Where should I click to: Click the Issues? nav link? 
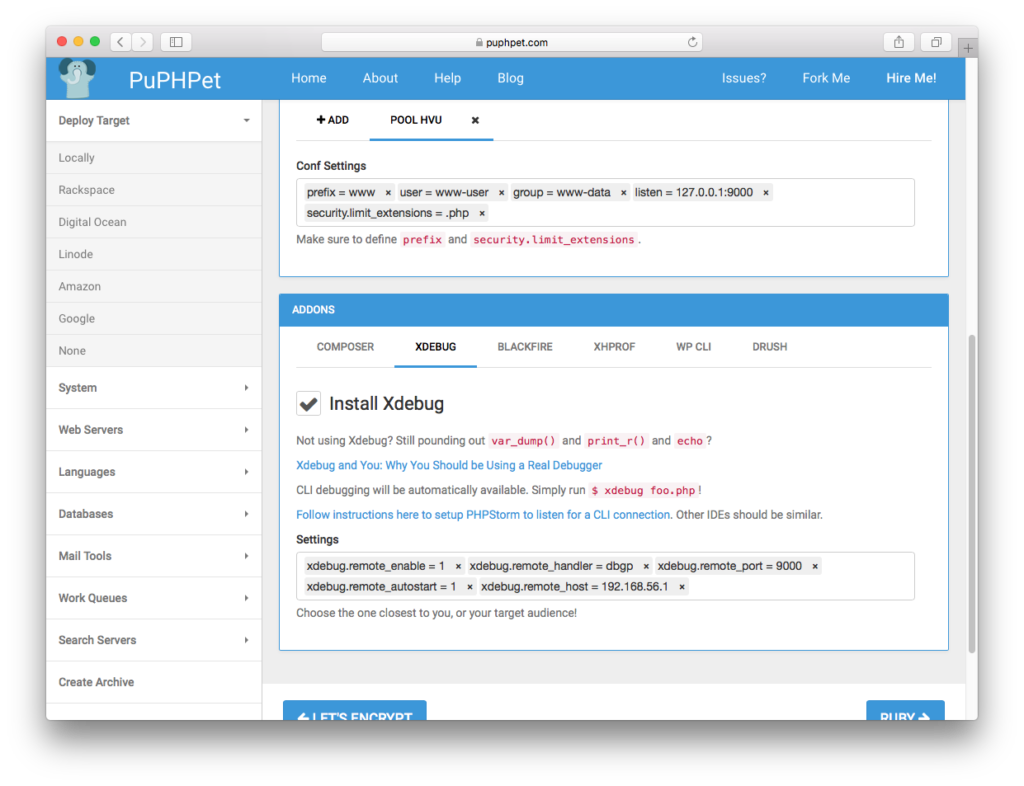(x=744, y=78)
